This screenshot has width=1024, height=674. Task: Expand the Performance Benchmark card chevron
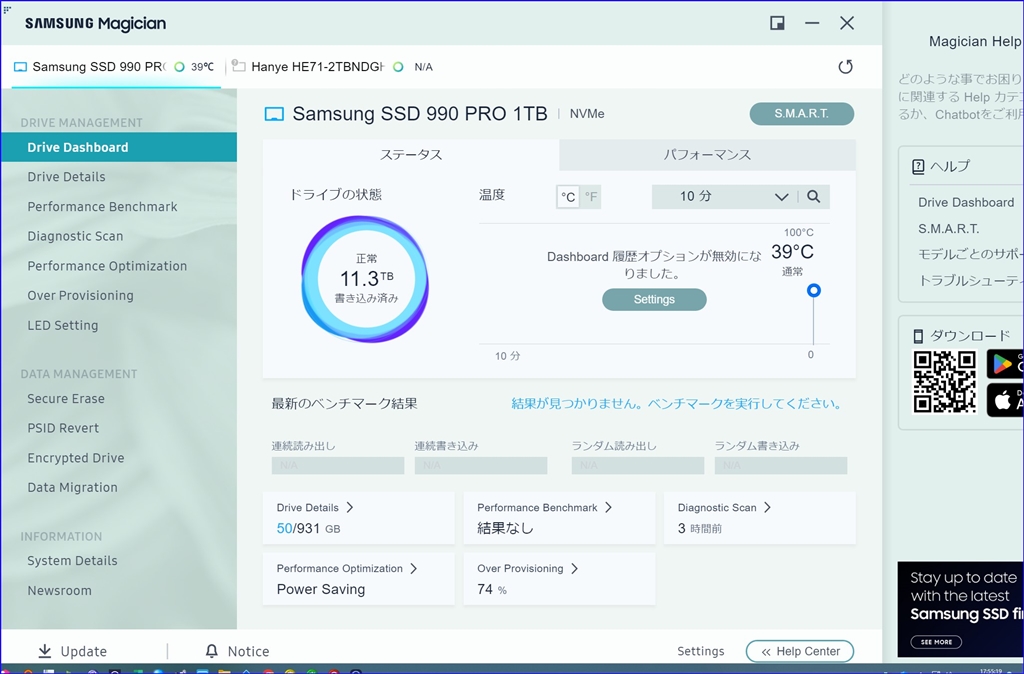pos(608,507)
